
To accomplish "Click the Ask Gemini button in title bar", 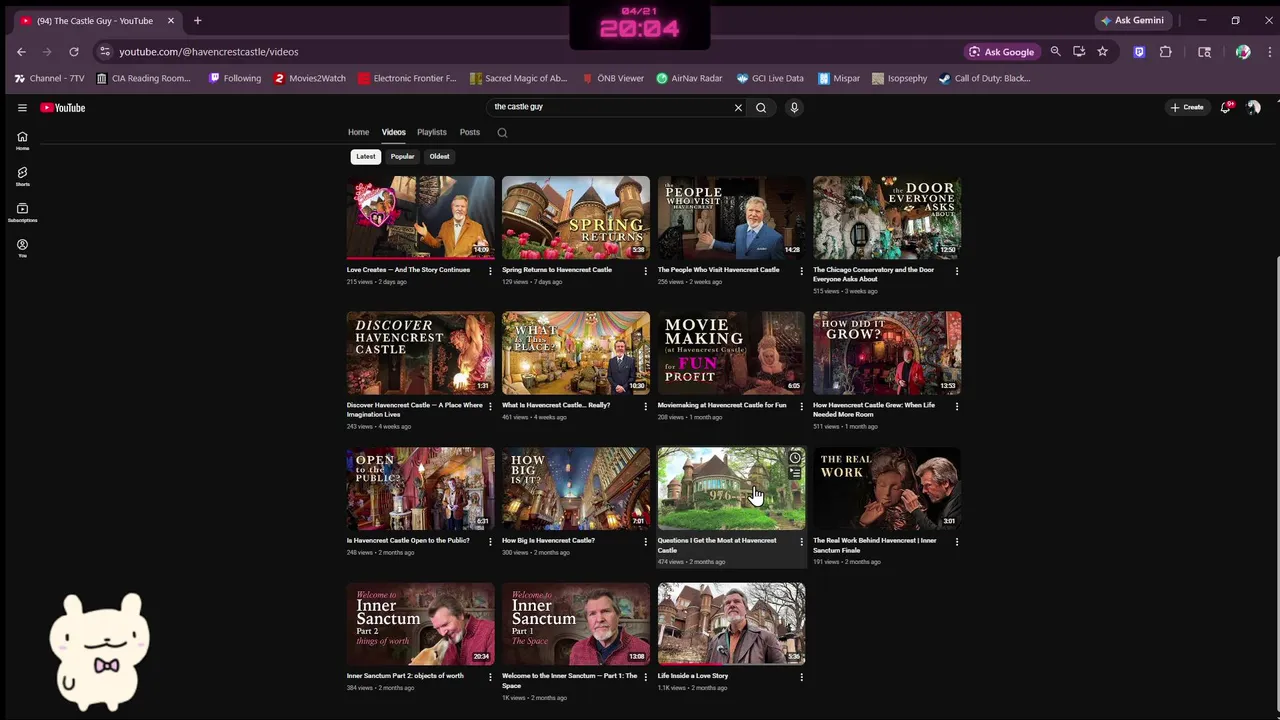I will (x=1132, y=21).
